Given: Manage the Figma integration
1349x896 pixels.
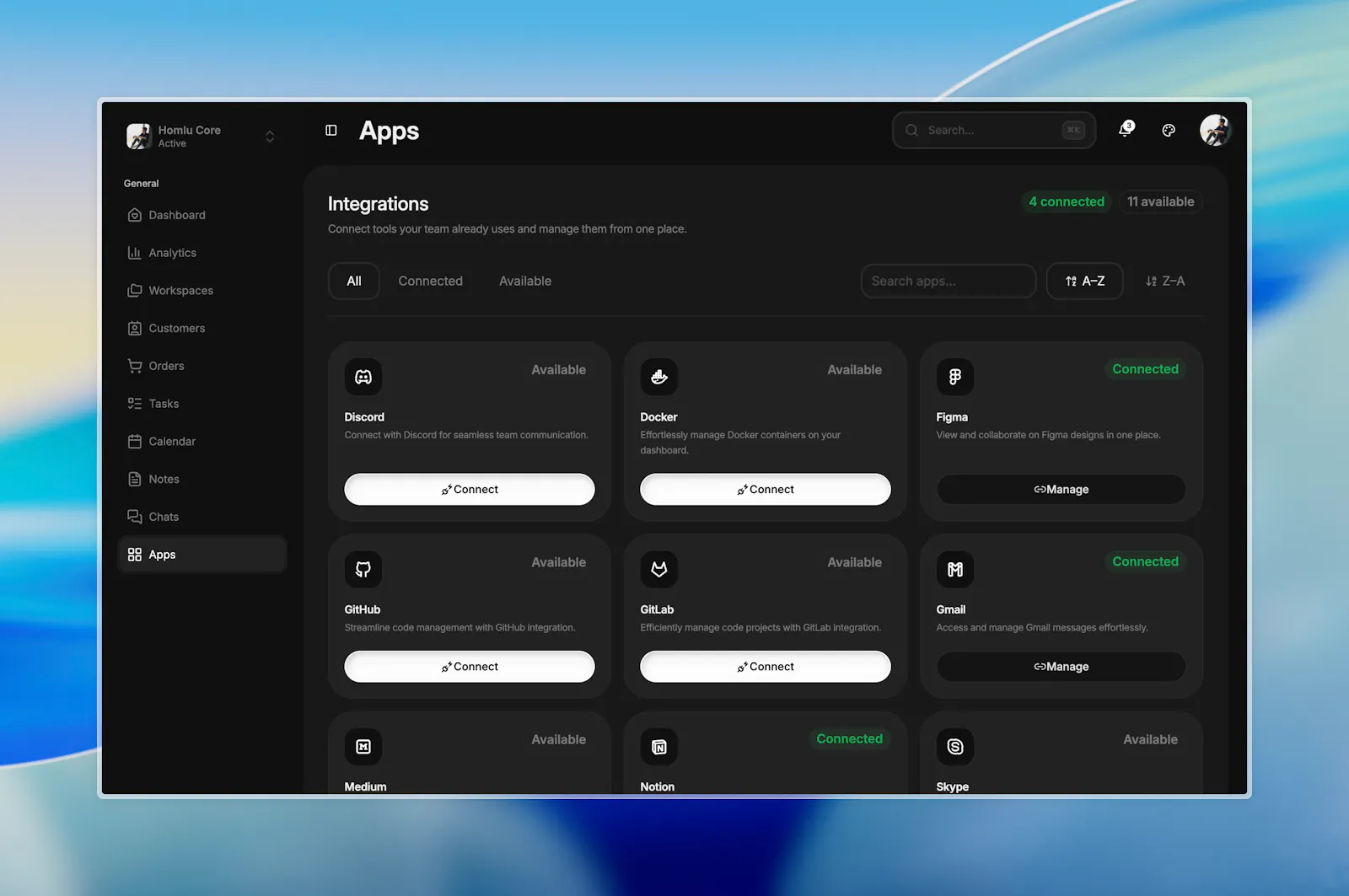Looking at the screenshot, I should click(1061, 490).
